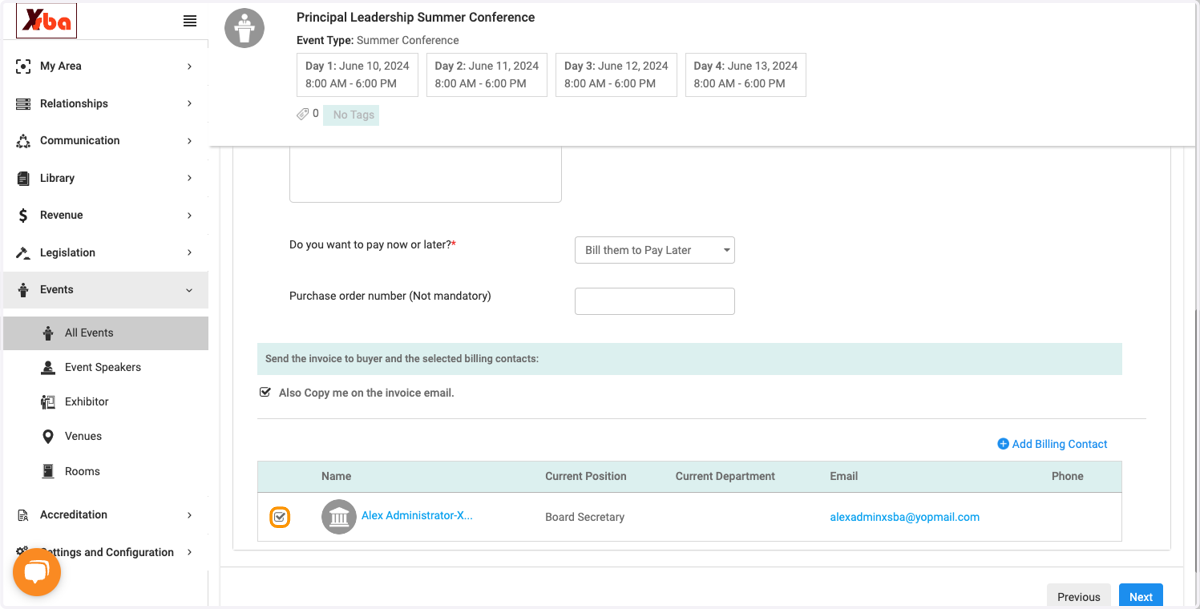Expand the Legislation chevron
This screenshot has height=609, width=1200.
point(189,253)
